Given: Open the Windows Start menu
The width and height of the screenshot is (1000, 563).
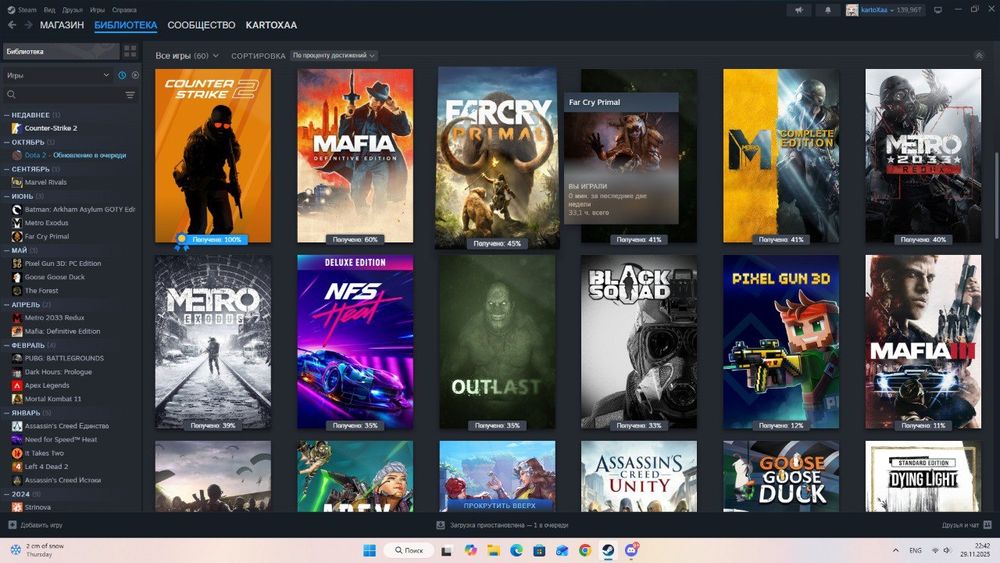Looking at the screenshot, I should pos(369,550).
